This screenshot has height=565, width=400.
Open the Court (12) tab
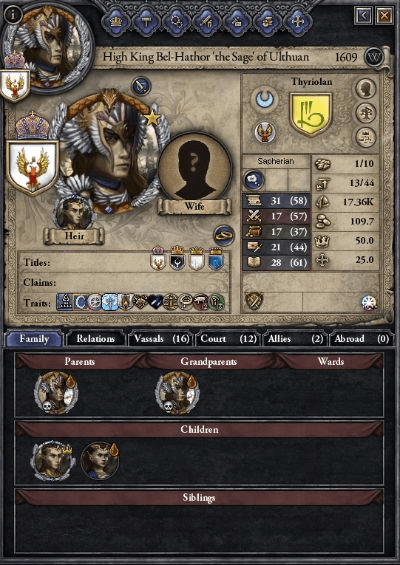click(229, 339)
